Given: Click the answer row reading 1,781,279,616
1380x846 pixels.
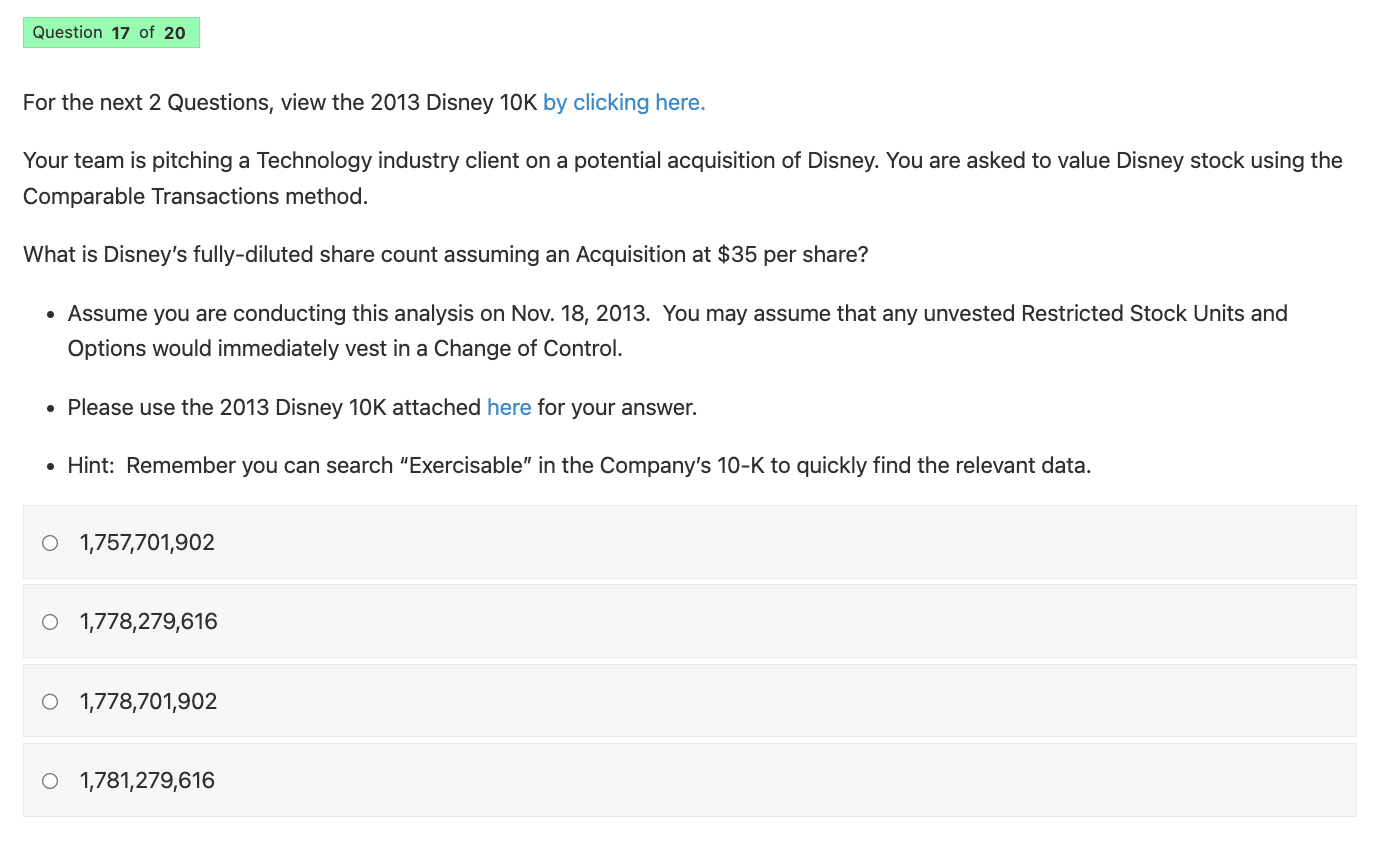Looking at the screenshot, I should 147,780.
